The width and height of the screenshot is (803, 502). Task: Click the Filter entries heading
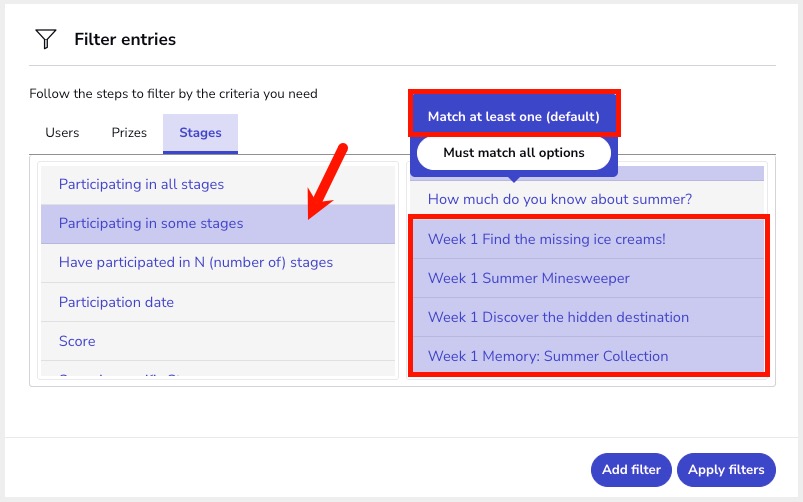tap(125, 40)
